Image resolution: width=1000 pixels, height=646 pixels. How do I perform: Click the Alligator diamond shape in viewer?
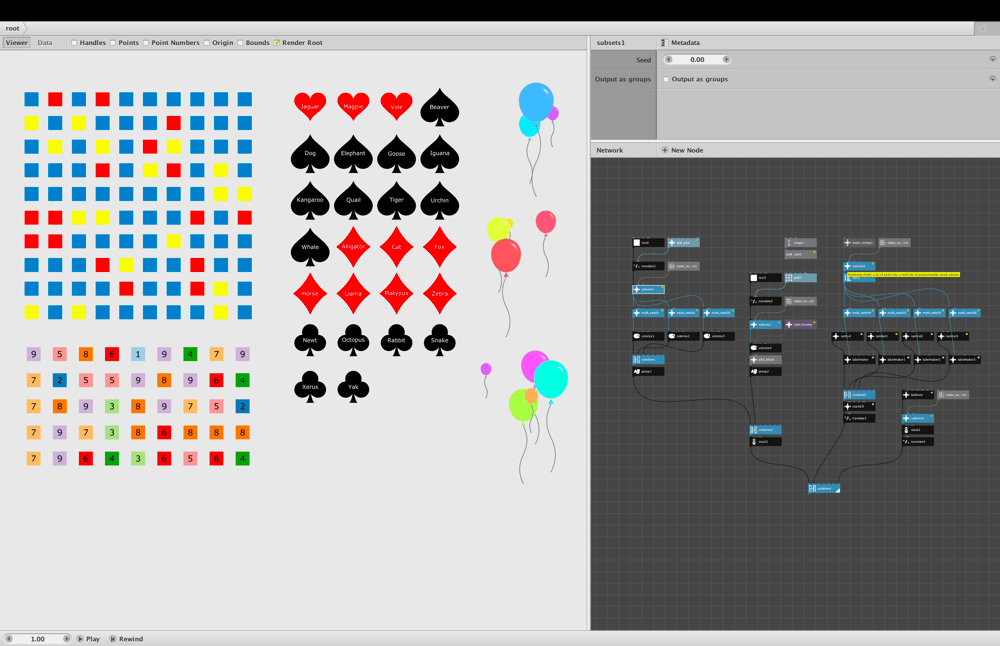coord(353,247)
